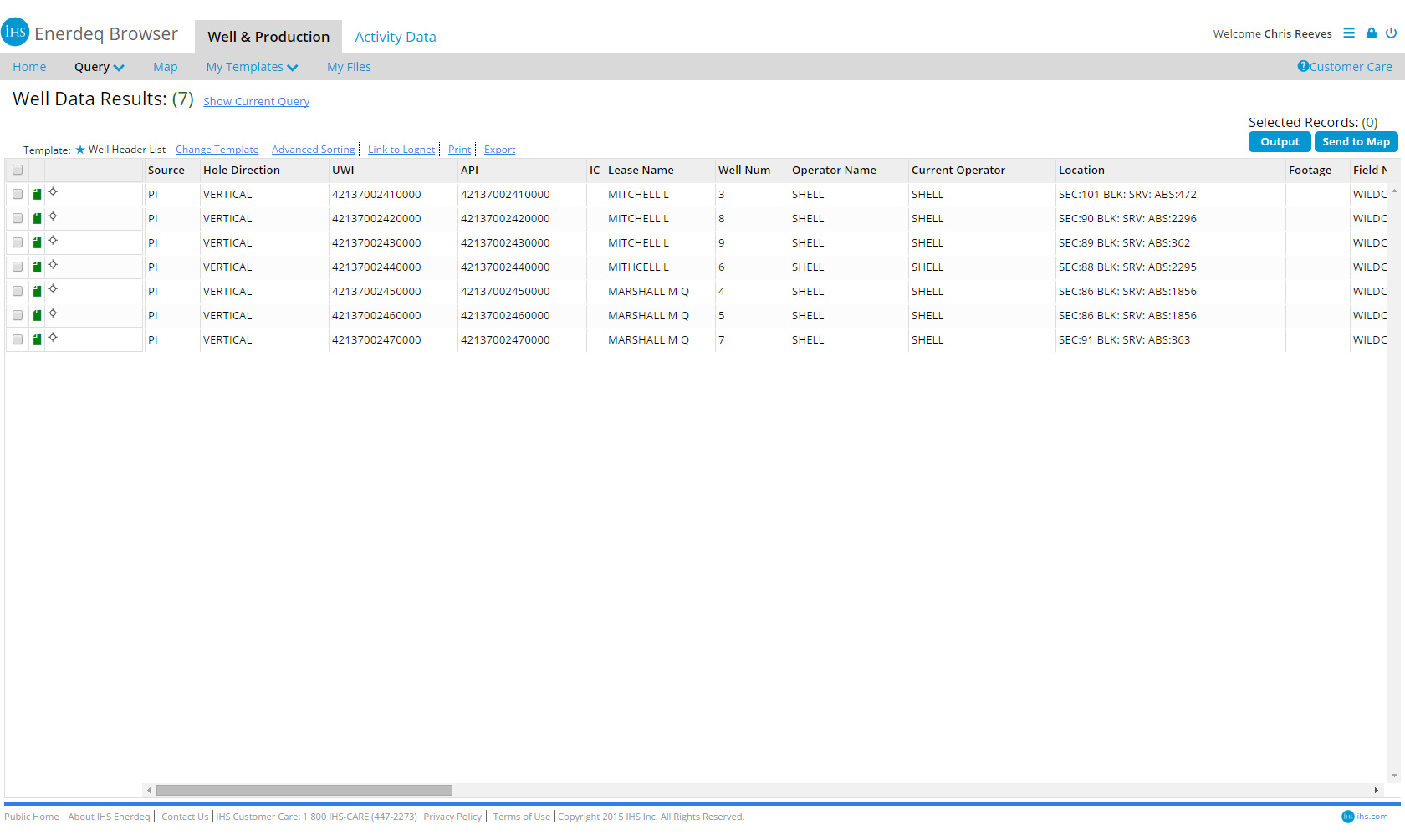Open the hamburger menu icon
The height and width of the screenshot is (840, 1405).
click(1349, 33)
